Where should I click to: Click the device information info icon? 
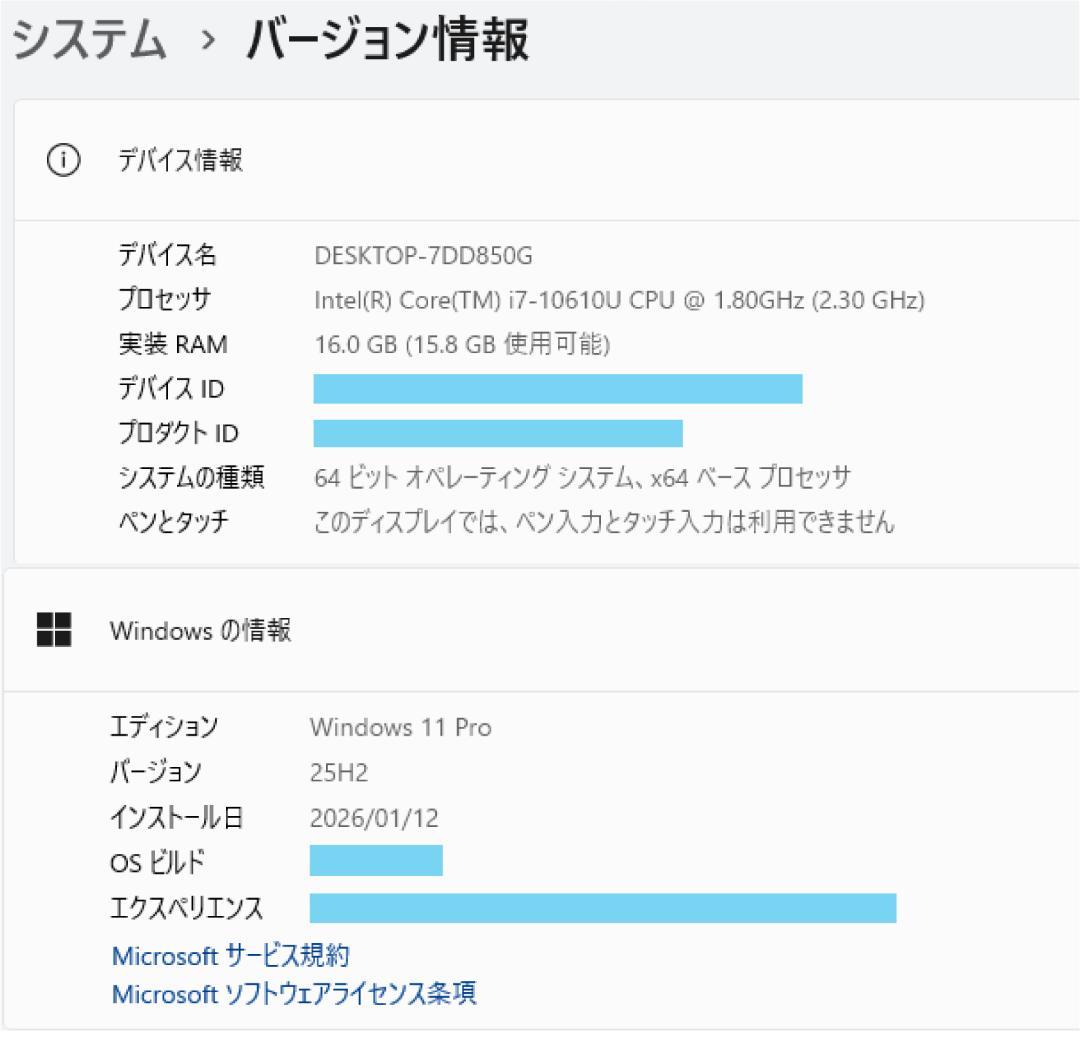point(62,160)
